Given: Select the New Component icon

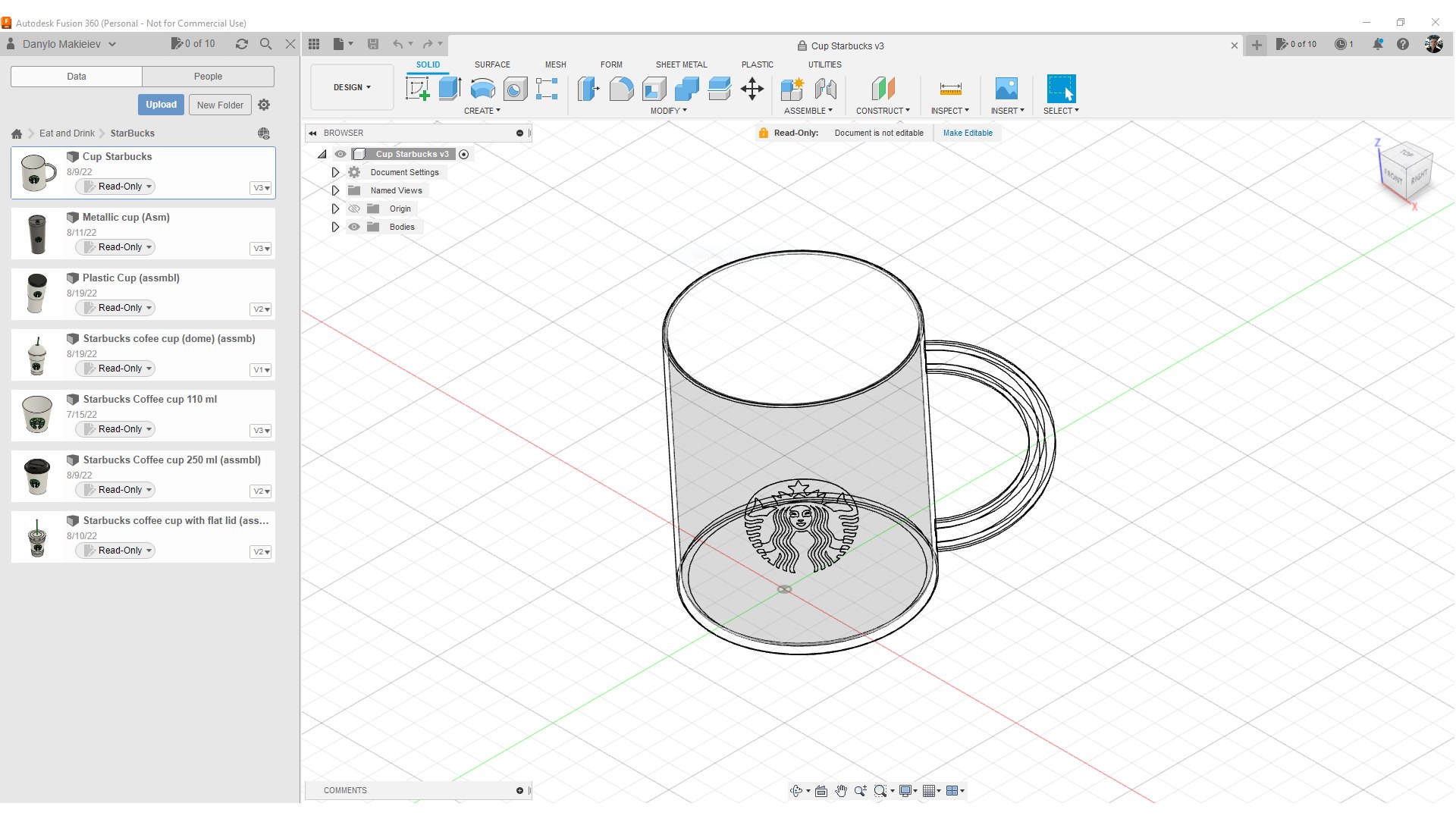Looking at the screenshot, I should (x=792, y=89).
